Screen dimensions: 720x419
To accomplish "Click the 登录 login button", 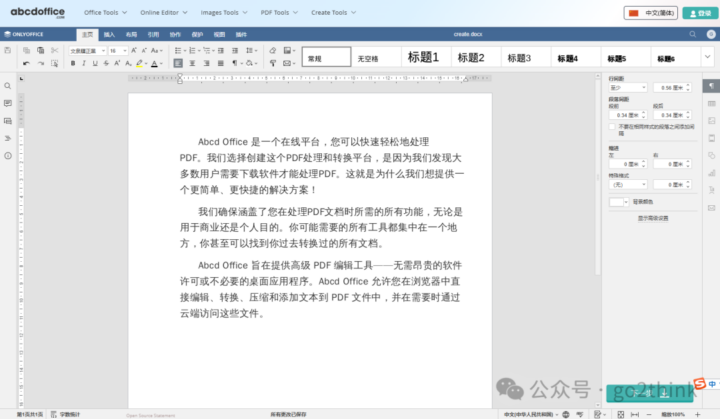I will point(700,13).
